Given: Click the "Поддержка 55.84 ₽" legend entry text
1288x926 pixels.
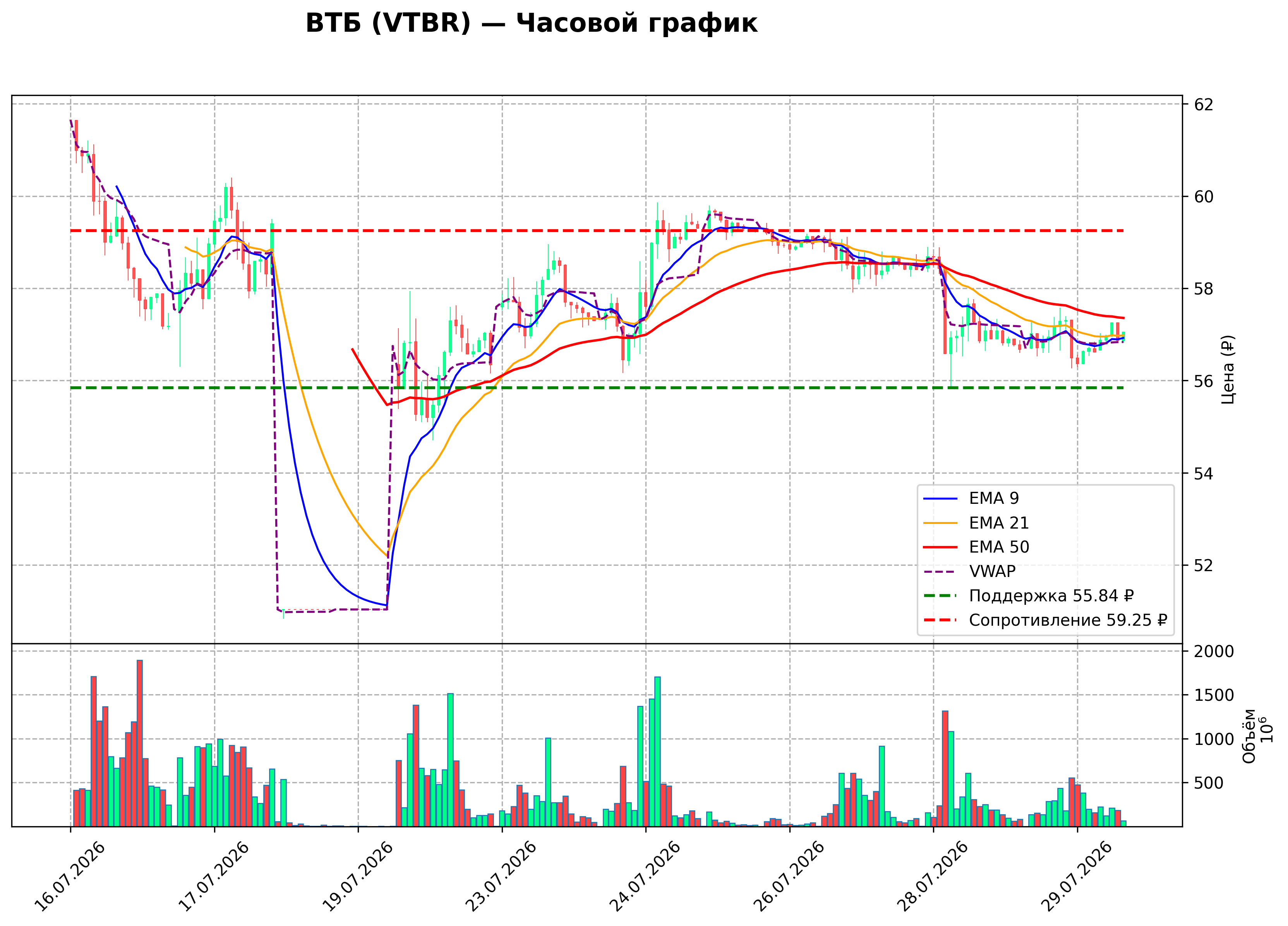Looking at the screenshot, I should click(1051, 596).
